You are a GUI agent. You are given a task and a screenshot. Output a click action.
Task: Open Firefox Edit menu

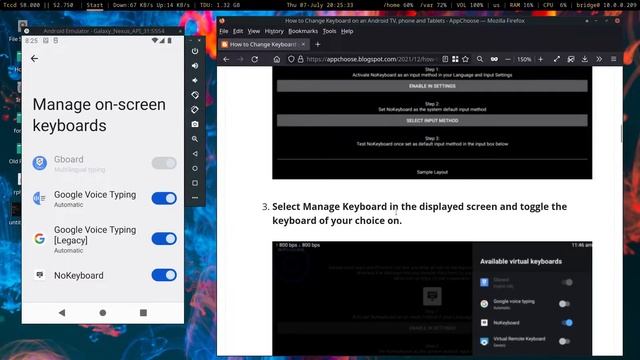(238, 31)
